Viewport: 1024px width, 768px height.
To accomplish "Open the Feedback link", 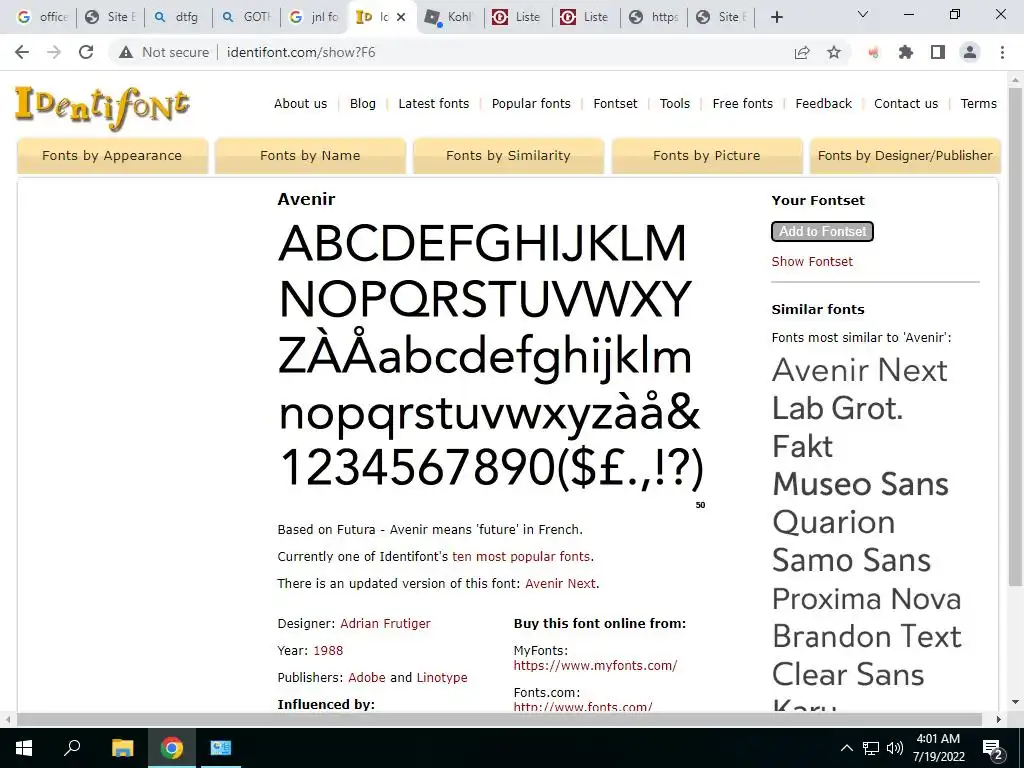I will pos(824,103).
